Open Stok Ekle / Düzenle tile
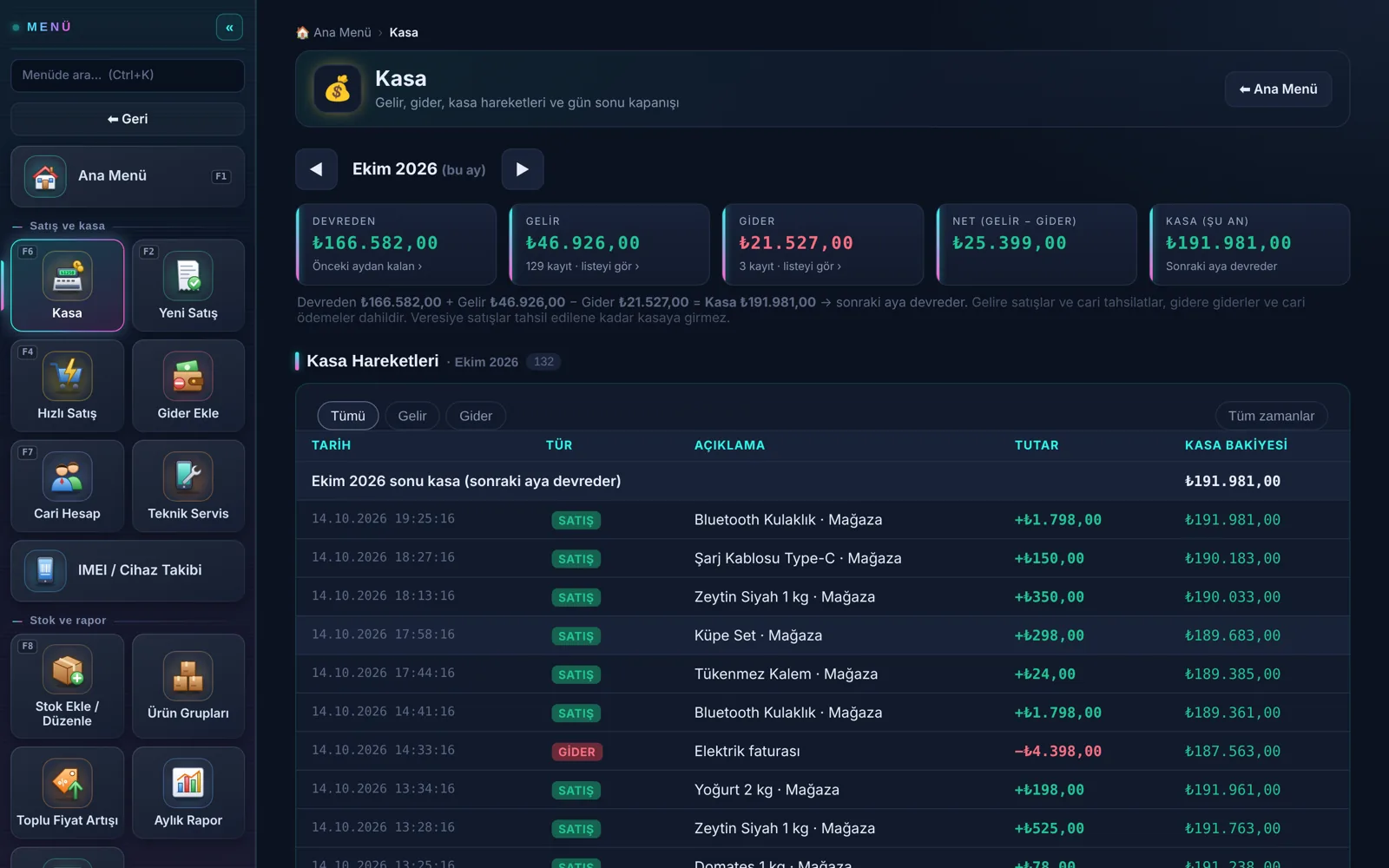Screen dimensions: 1389x868 [67, 687]
